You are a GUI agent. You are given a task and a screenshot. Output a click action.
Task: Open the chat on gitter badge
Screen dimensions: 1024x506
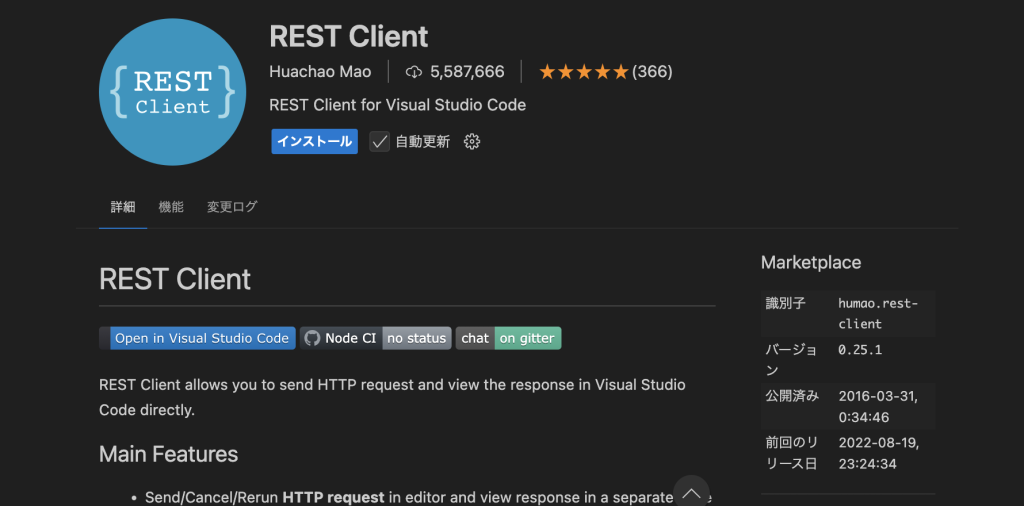509,338
